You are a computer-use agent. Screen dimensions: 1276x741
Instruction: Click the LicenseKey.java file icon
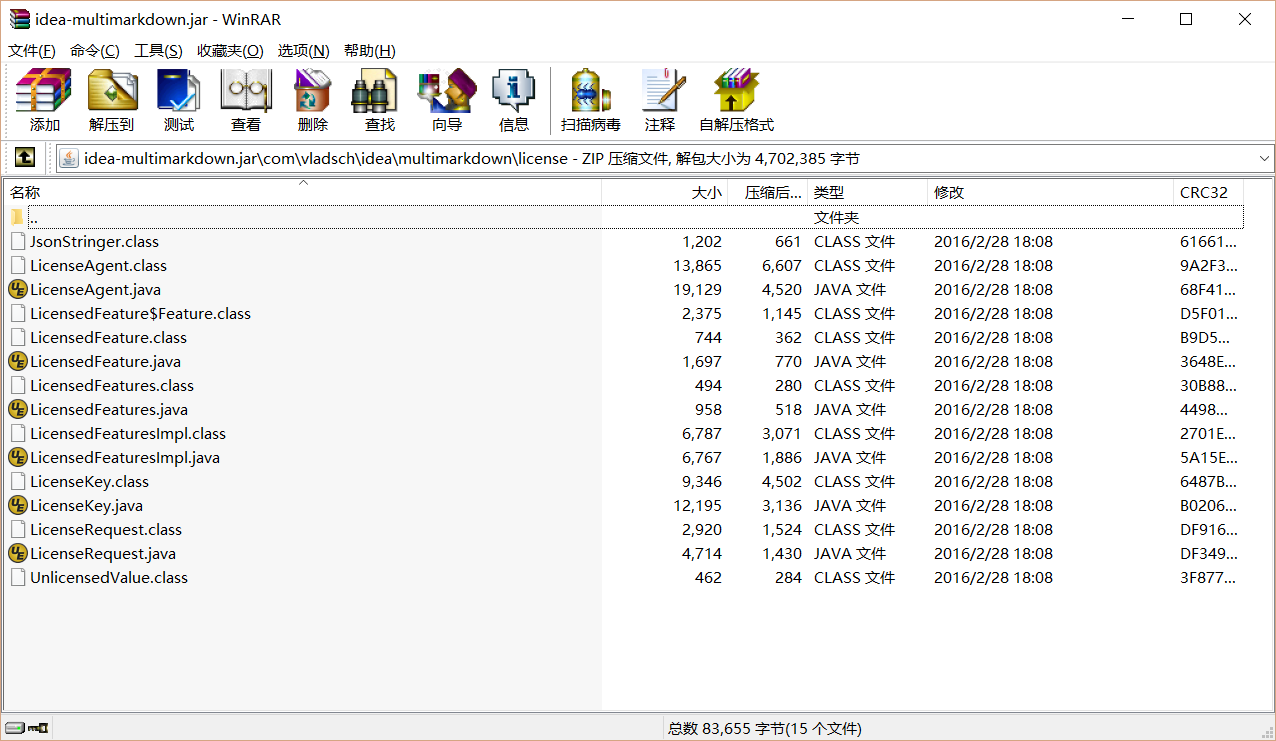(17, 506)
